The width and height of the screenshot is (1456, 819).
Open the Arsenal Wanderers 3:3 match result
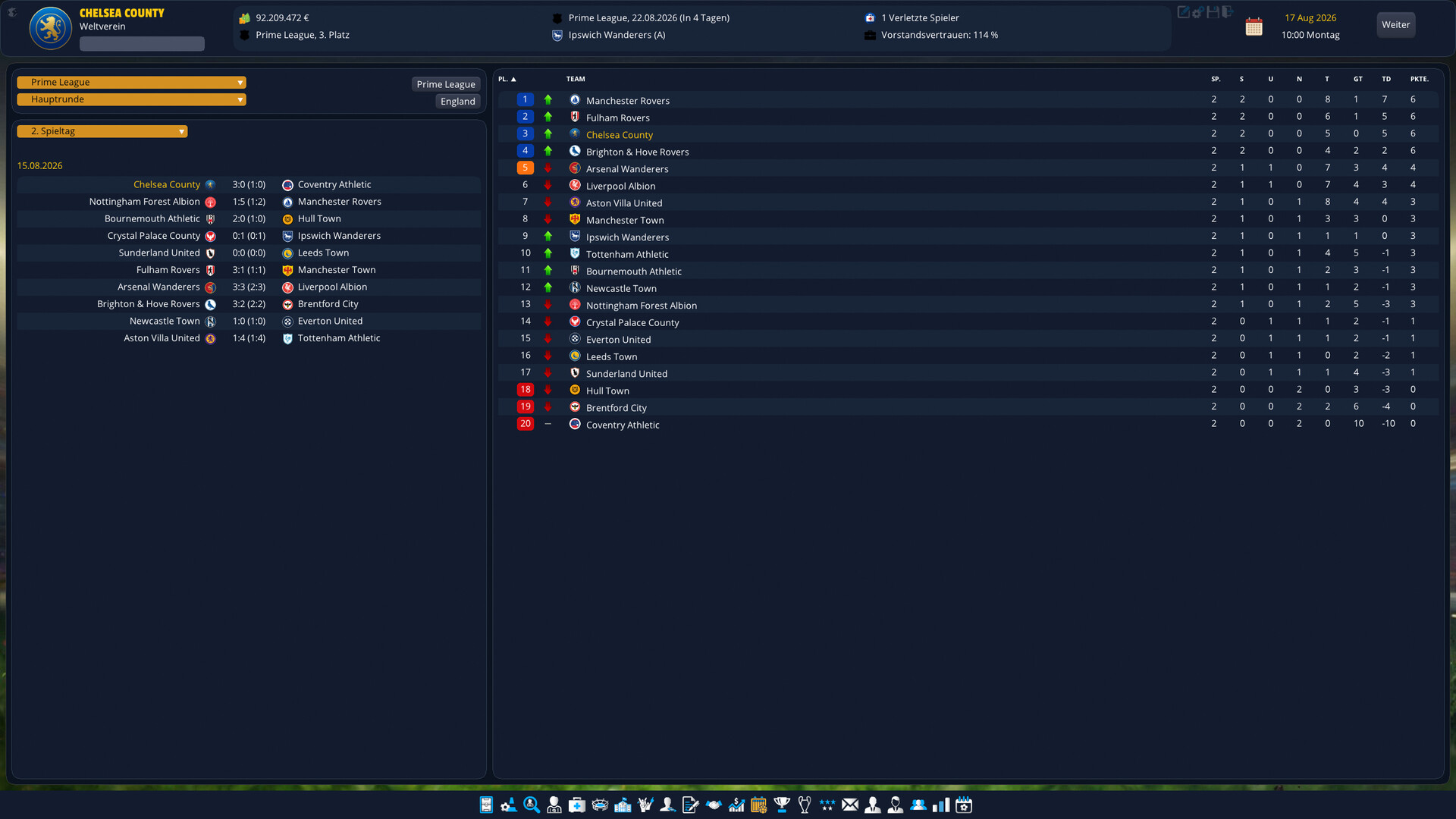click(x=249, y=287)
